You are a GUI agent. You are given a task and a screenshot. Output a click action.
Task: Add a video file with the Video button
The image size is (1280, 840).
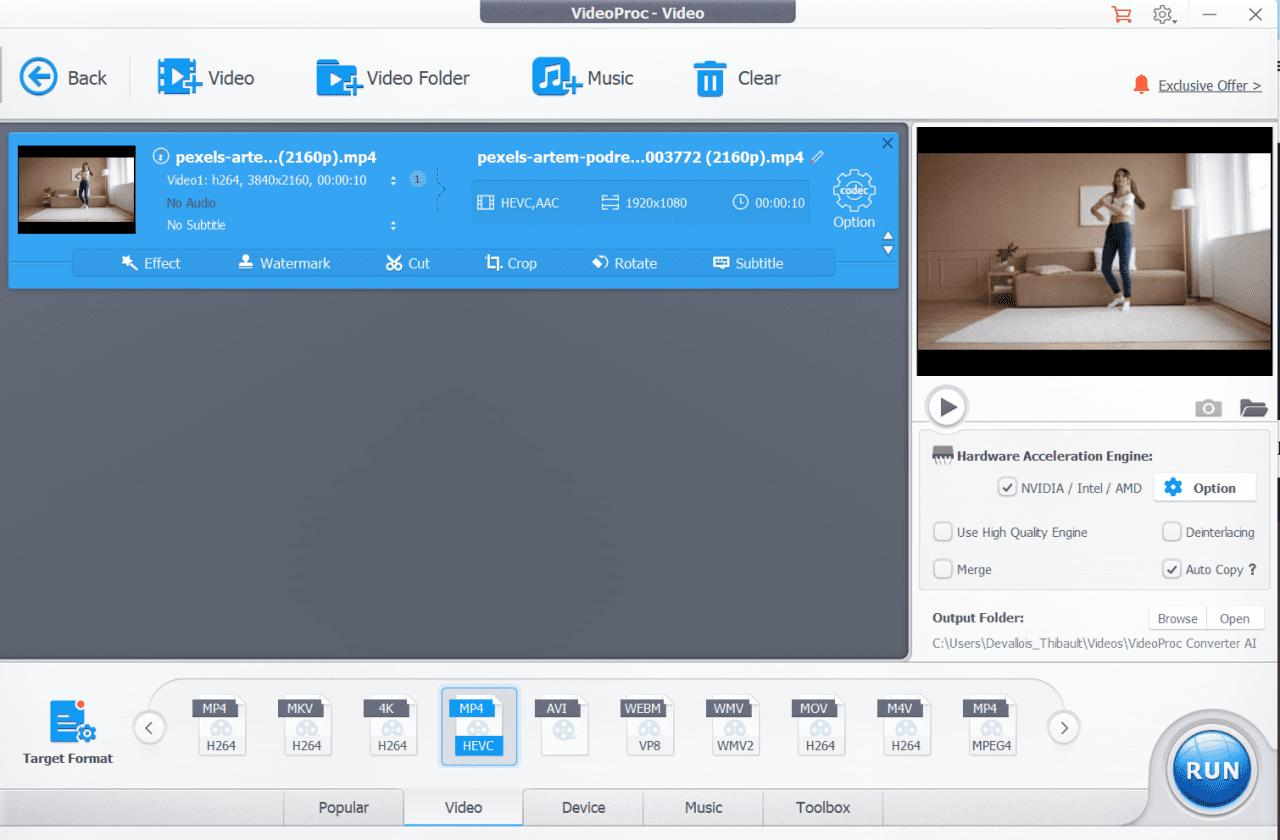tap(205, 78)
